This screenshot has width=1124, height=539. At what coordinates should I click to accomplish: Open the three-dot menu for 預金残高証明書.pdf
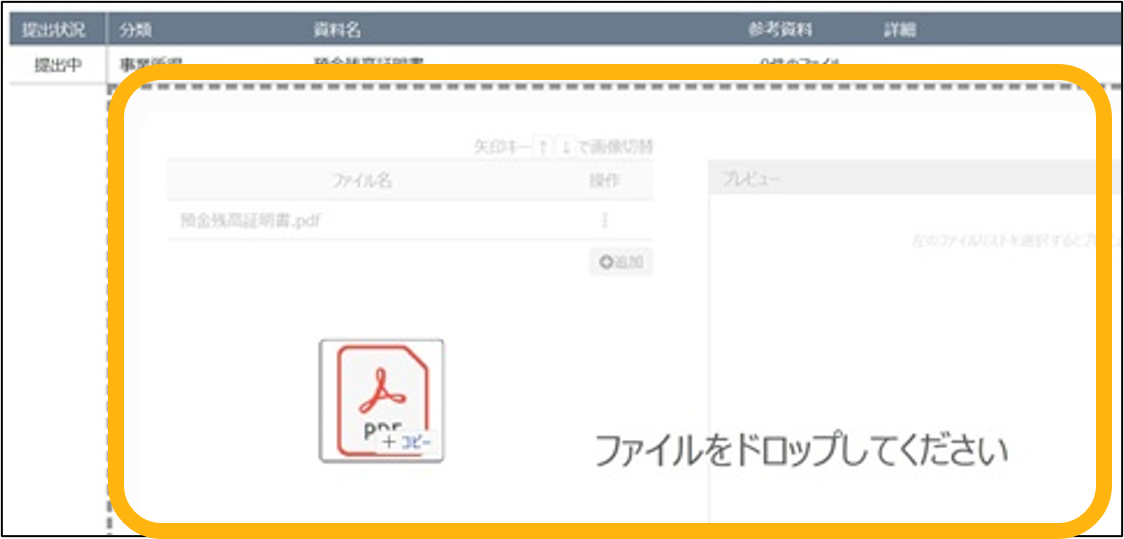pyautogui.click(x=604, y=221)
